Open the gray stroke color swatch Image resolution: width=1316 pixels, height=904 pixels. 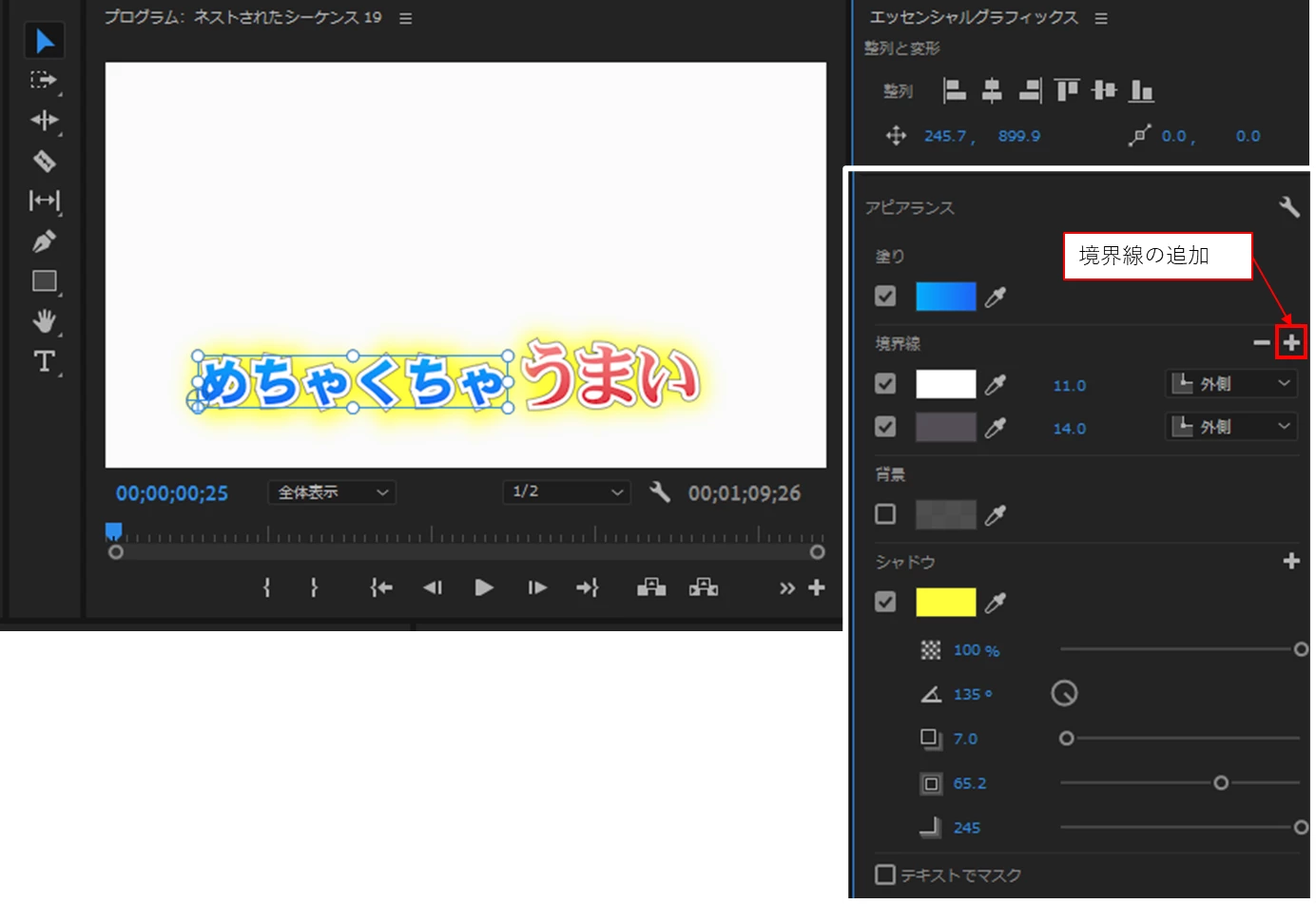pyautogui.click(x=945, y=427)
